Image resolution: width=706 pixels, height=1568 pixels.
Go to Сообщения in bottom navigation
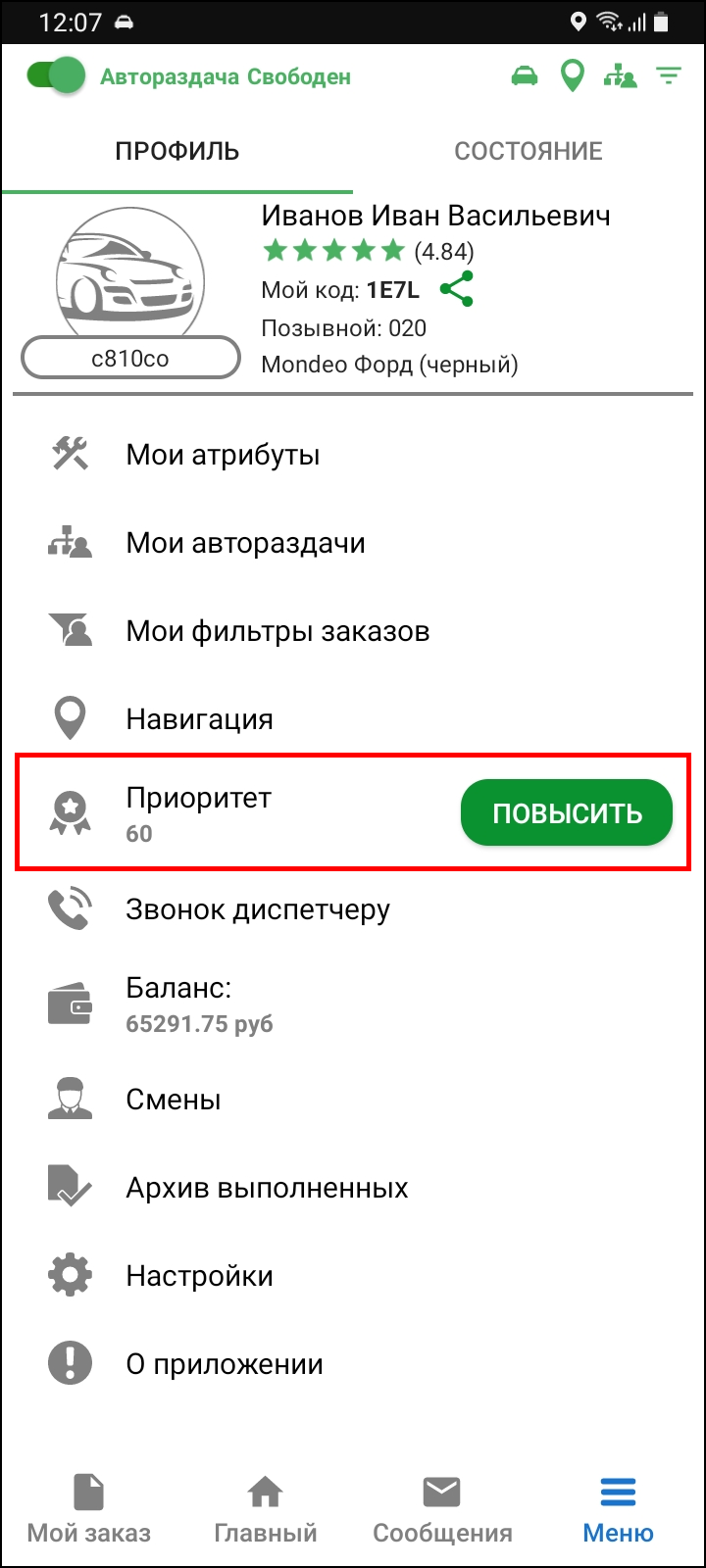442,1510
